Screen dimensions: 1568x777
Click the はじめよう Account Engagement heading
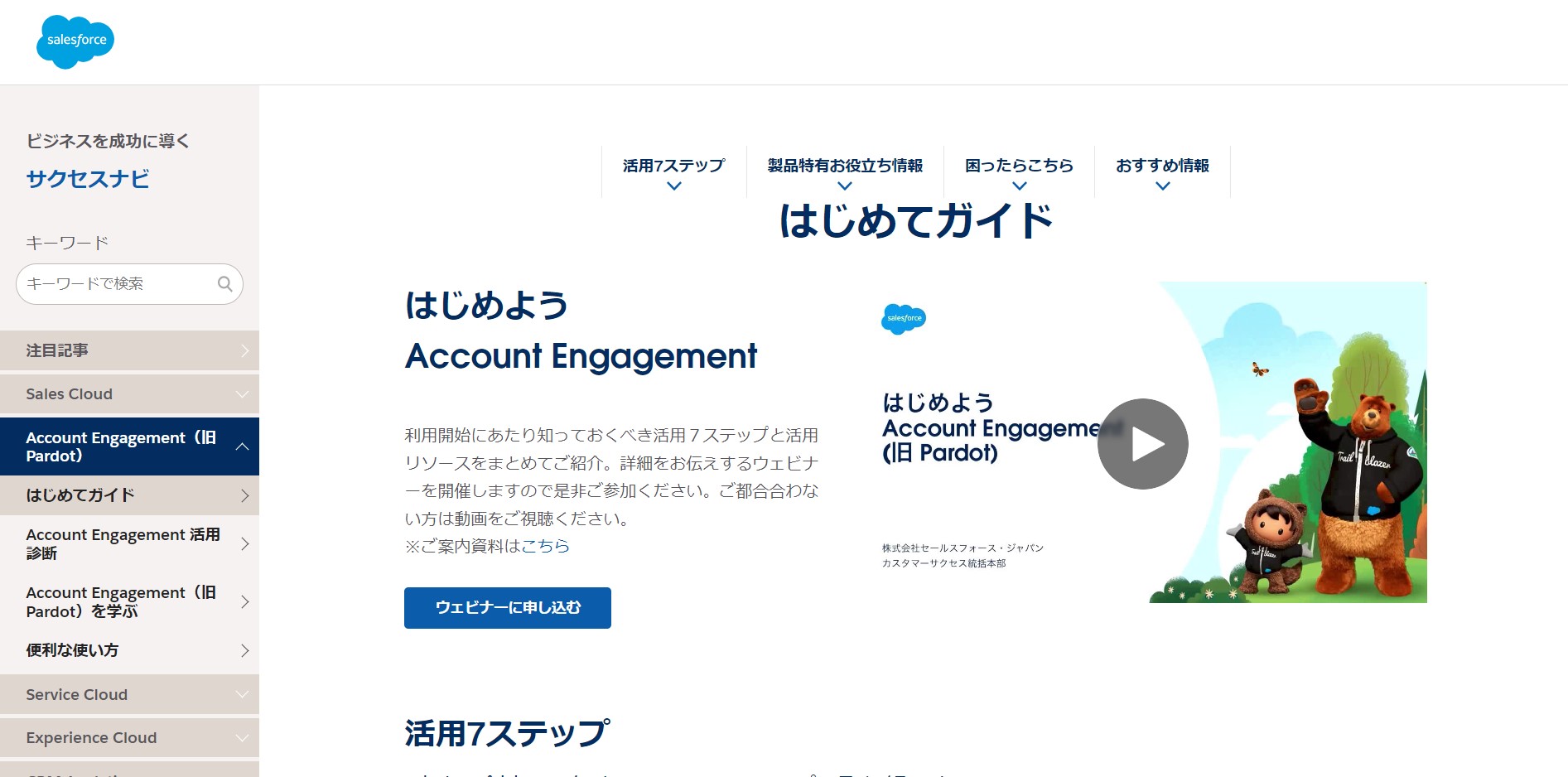coord(581,331)
